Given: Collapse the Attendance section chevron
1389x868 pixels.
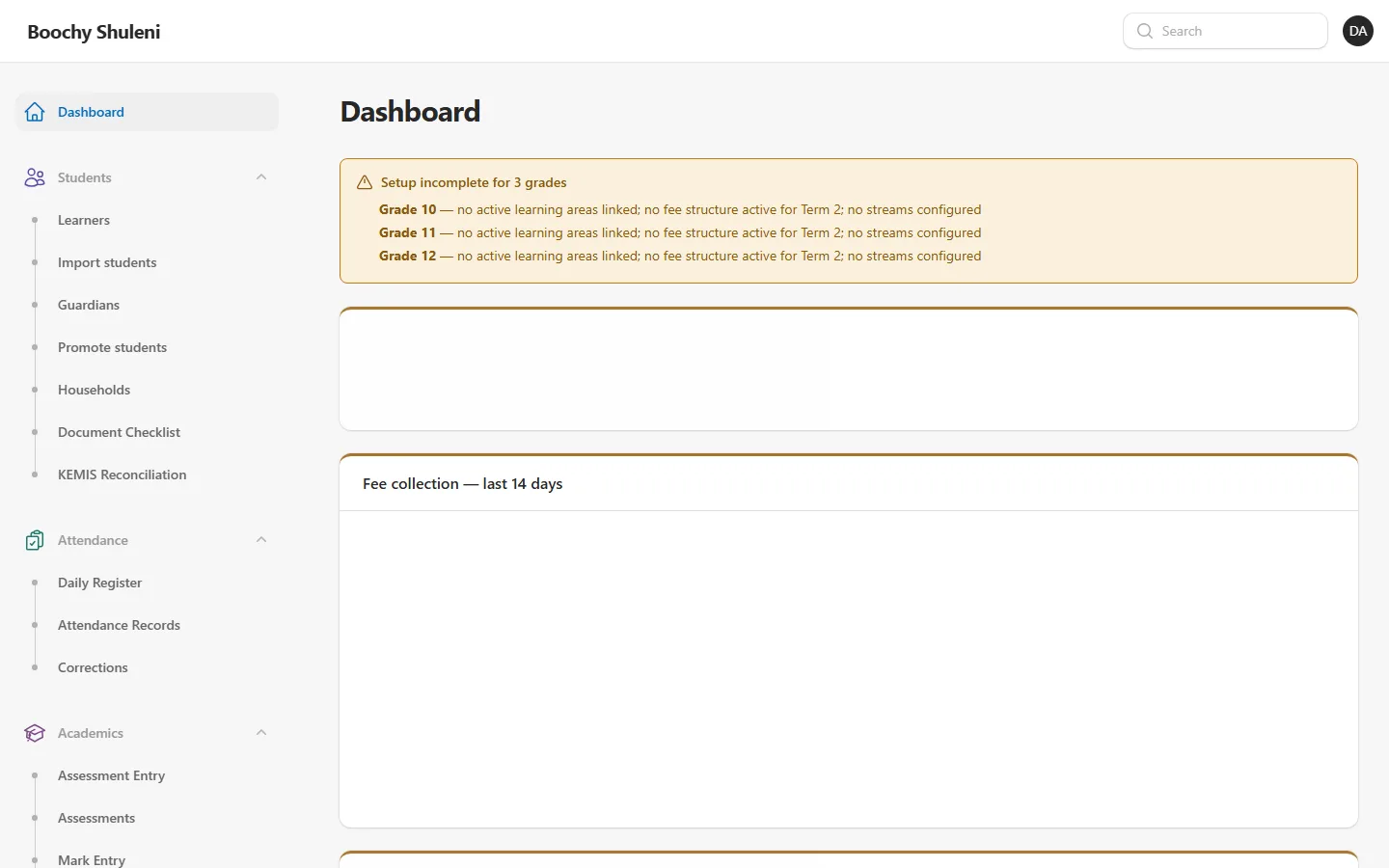Looking at the screenshot, I should tap(261, 540).
